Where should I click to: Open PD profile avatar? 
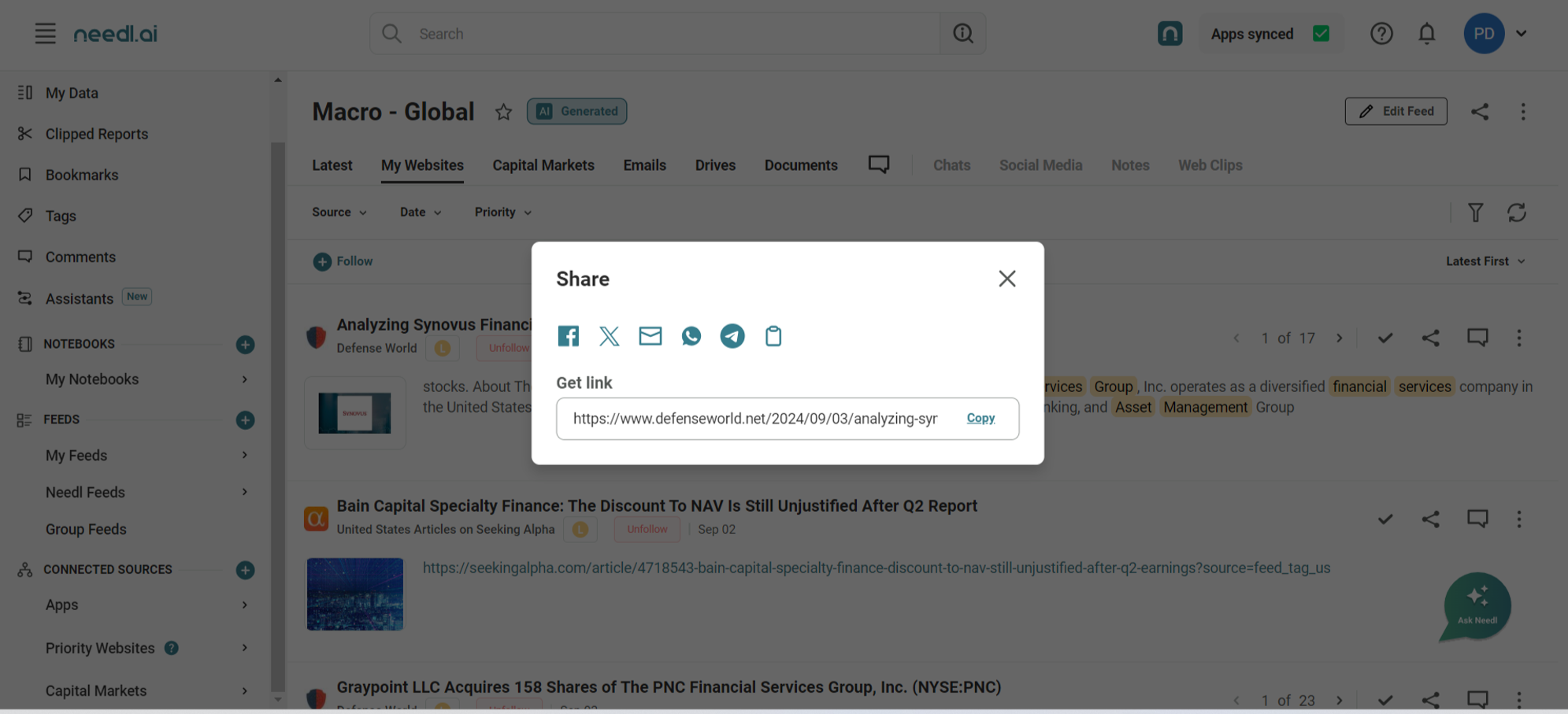click(1484, 34)
